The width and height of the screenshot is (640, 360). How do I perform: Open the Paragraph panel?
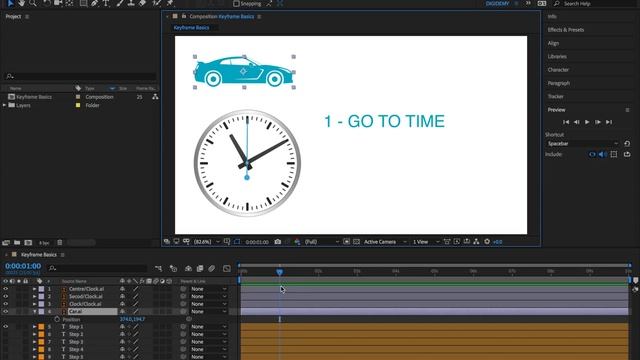pyautogui.click(x=559, y=83)
